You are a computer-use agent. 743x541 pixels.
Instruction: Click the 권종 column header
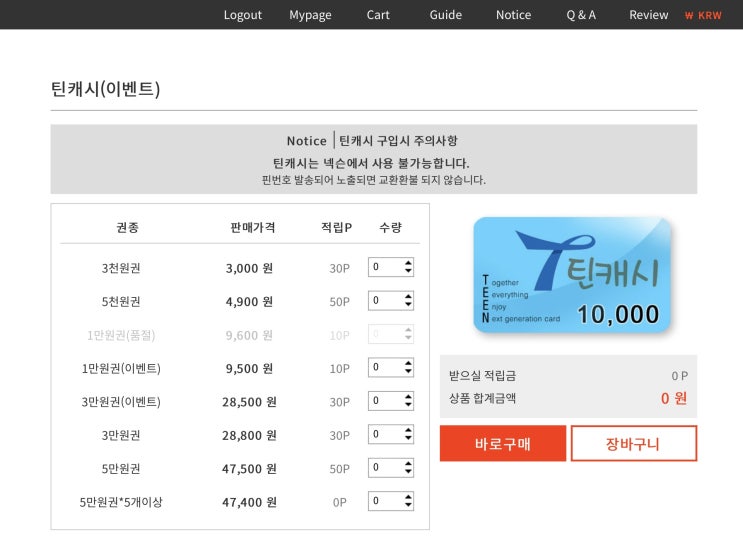(x=127, y=227)
